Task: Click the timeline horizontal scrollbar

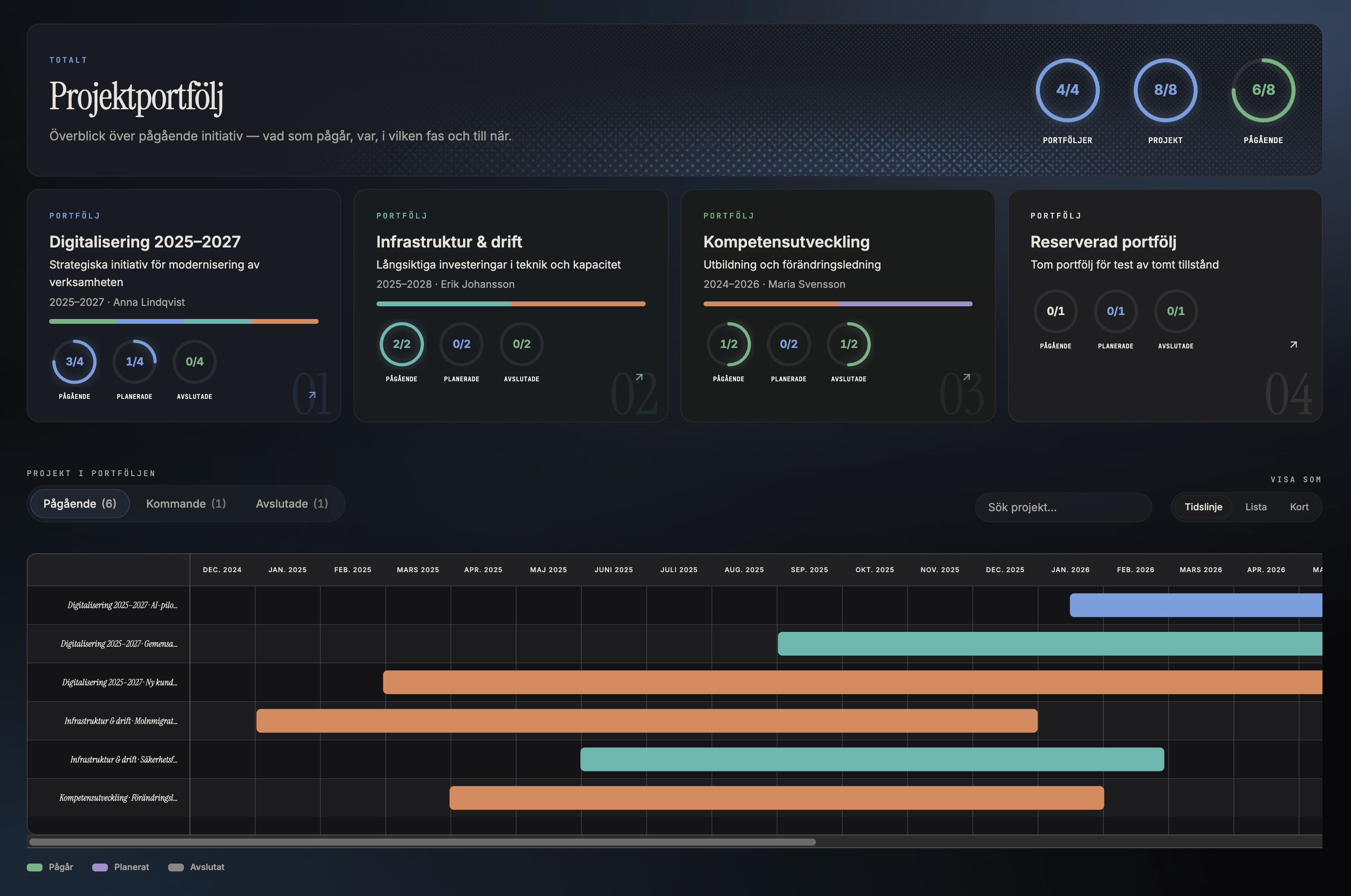Action: click(422, 842)
